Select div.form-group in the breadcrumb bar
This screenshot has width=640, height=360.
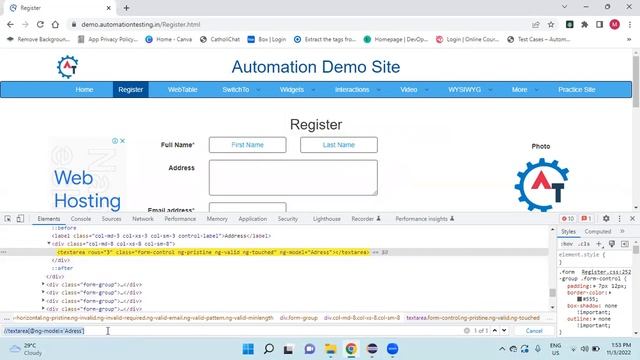(x=298, y=318)
